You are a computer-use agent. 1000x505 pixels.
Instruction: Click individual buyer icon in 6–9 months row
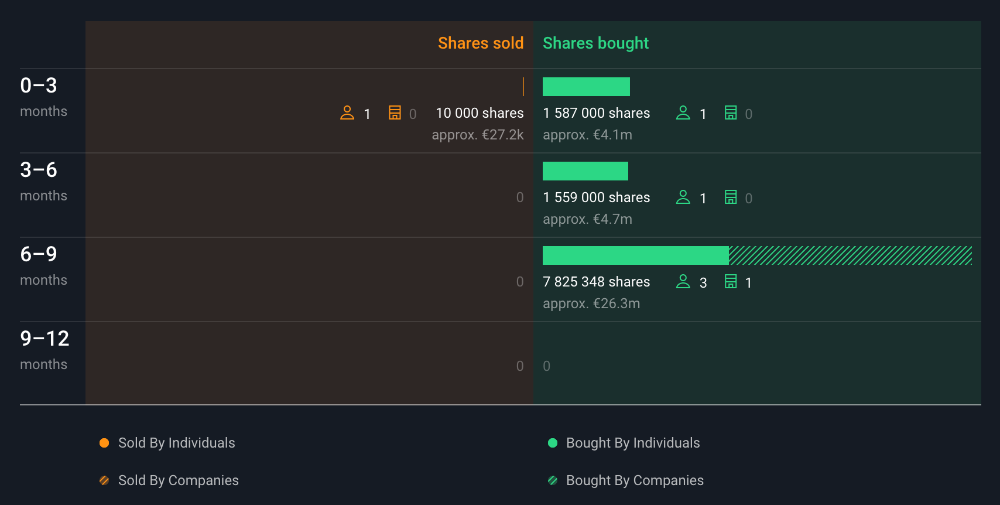point(683,282)
